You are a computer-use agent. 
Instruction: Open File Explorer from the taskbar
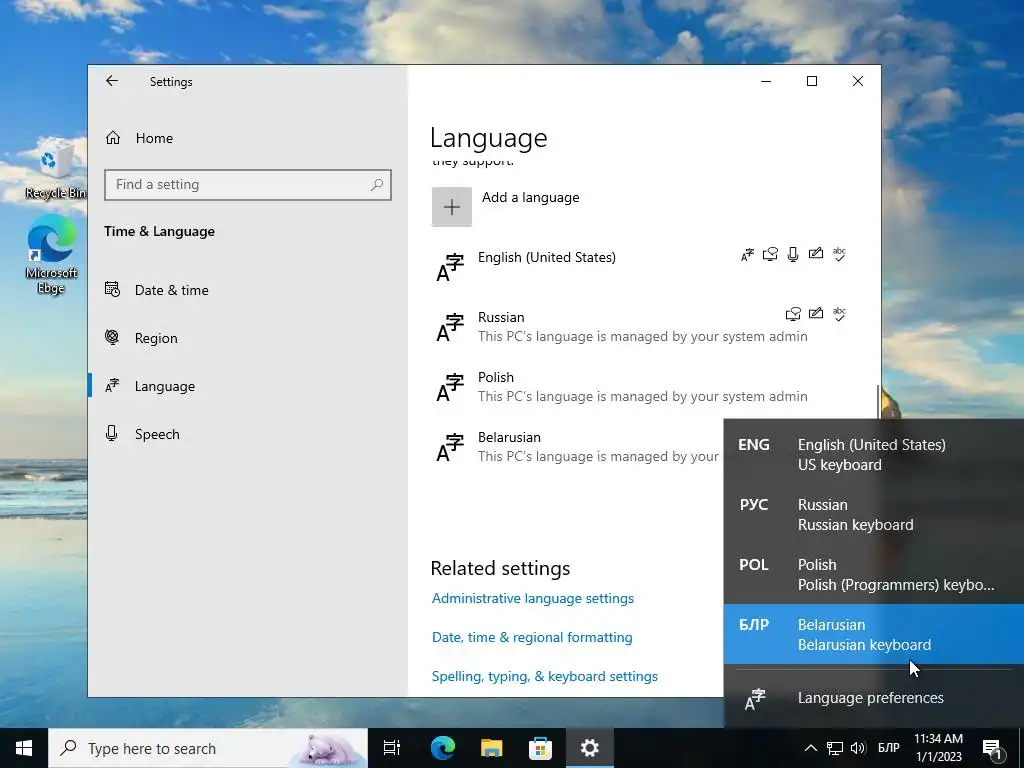pyautogui.click(x=492, y=748)
